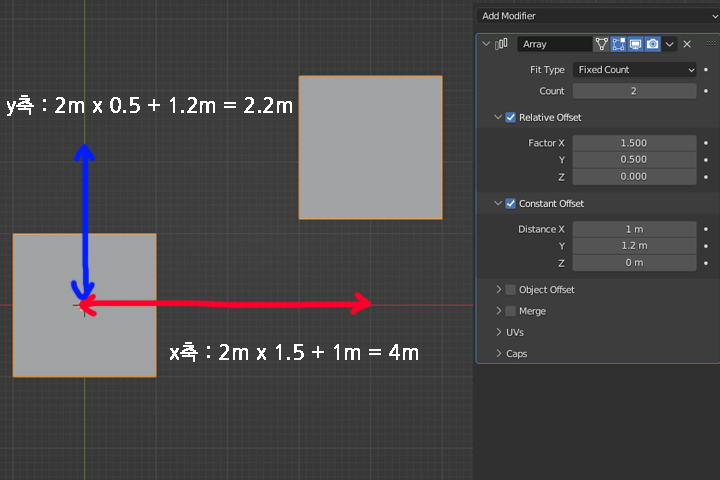
Task: Grab the Array modifier drag handle
Action: point(710,44)
